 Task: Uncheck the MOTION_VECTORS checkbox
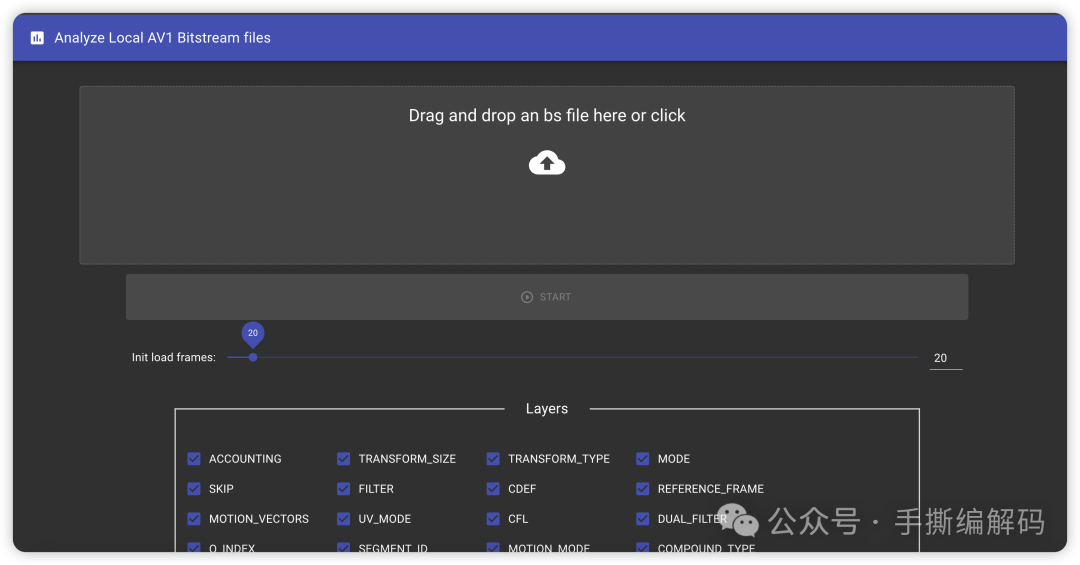click(x=194, y=519)
